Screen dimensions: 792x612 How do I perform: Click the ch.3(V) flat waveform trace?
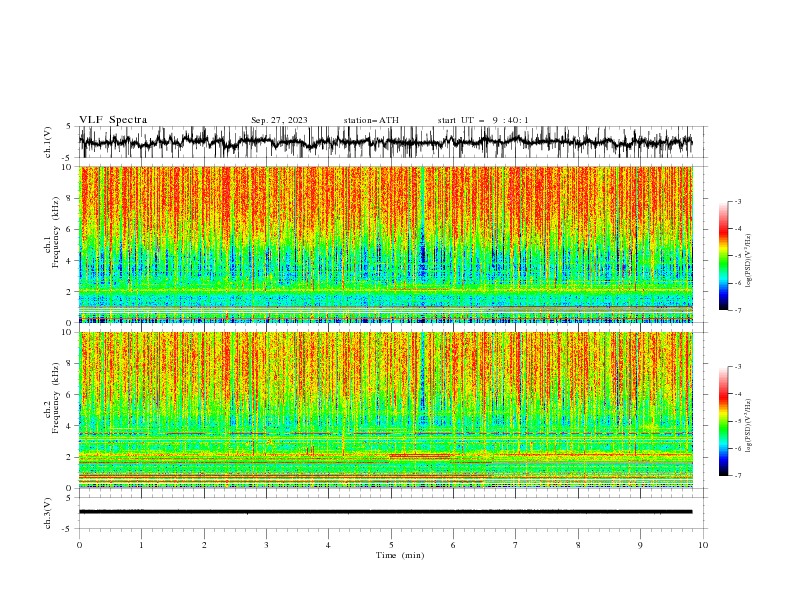pyautogui.click(x=386, y=512)
